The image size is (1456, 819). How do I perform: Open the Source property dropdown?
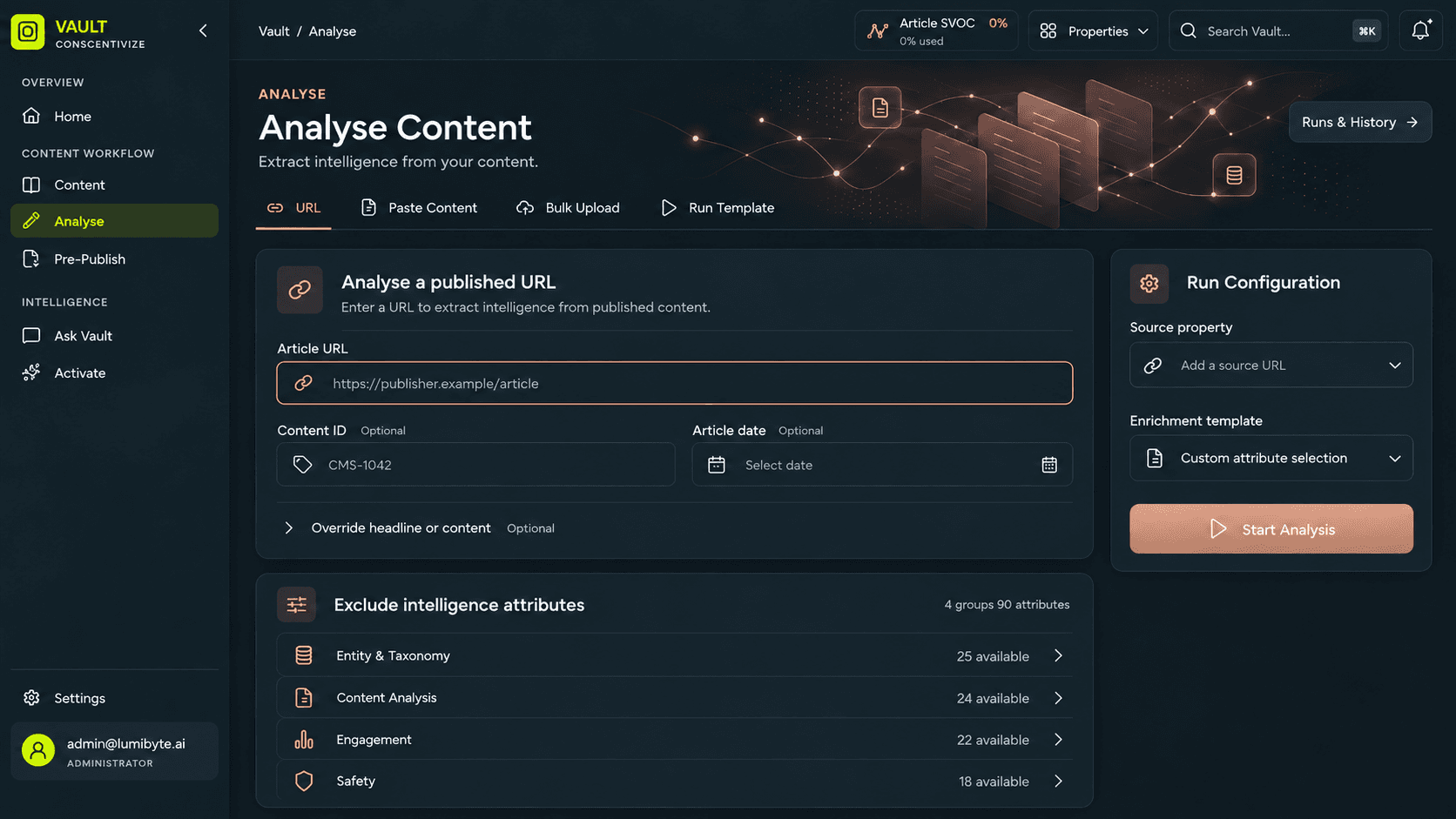pyautogui.click(x=1271, y=365)
